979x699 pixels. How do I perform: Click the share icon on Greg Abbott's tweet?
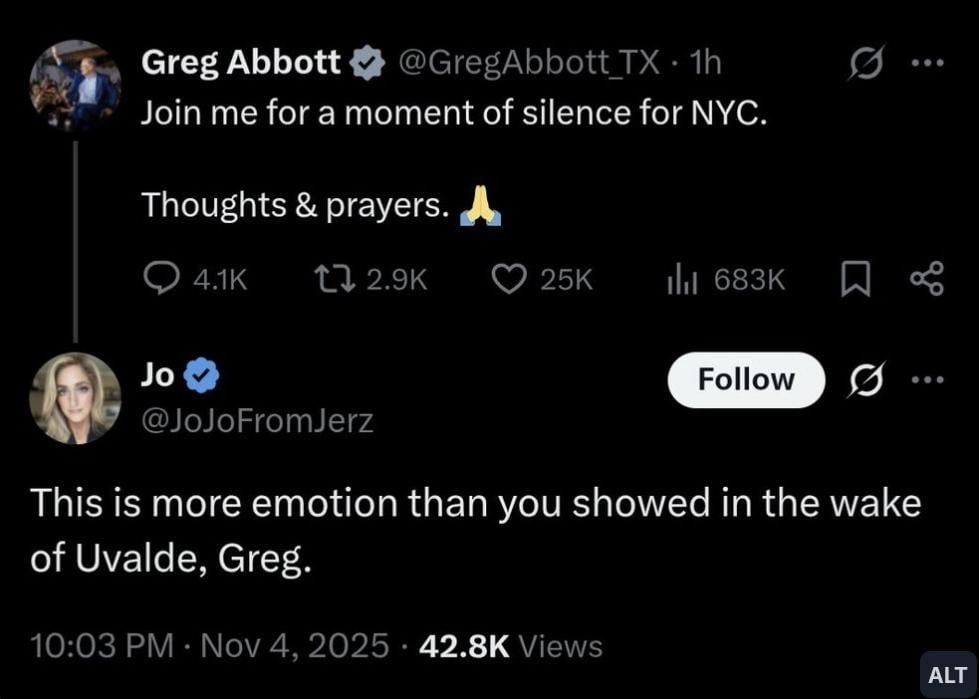point(926,279)
